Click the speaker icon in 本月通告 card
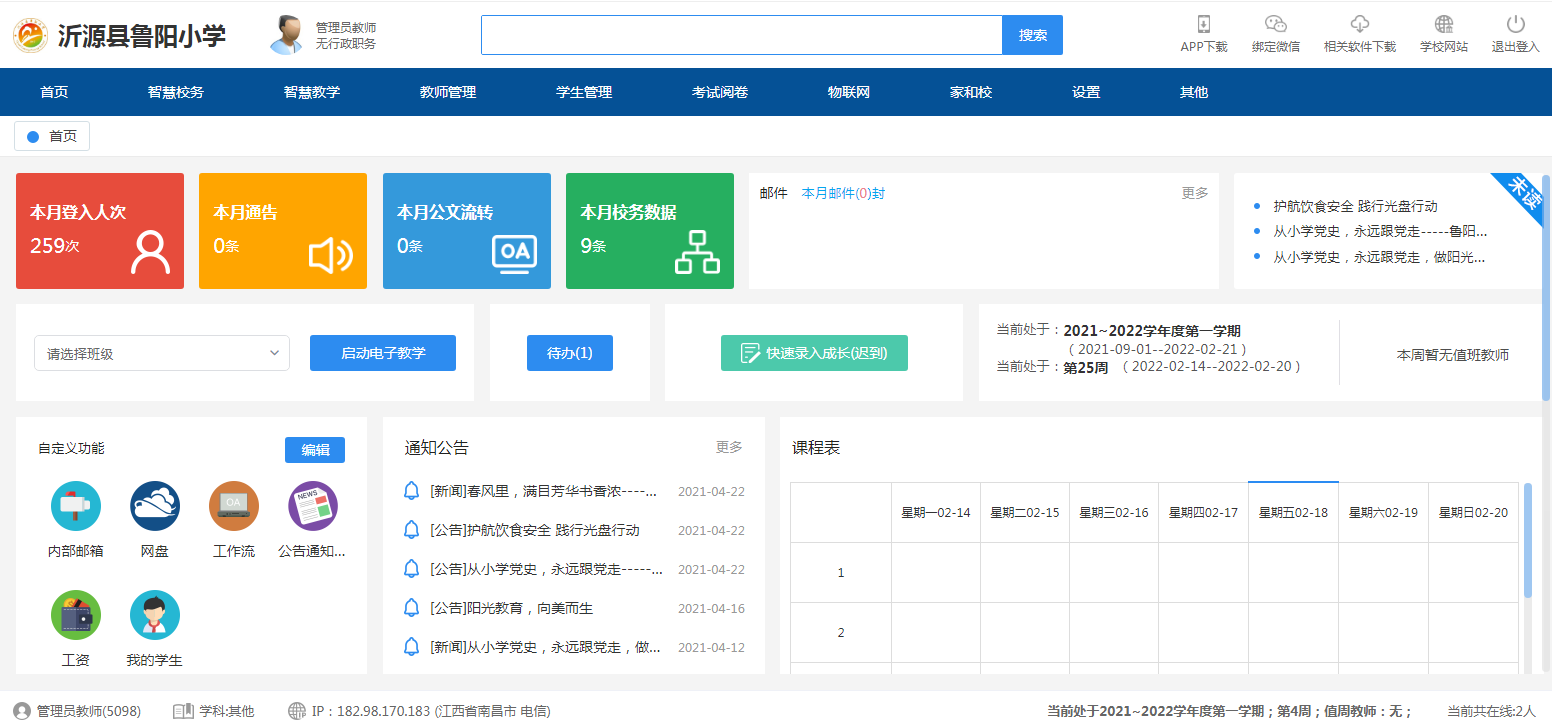This screenshot has width=1552, height=724. 331,256
